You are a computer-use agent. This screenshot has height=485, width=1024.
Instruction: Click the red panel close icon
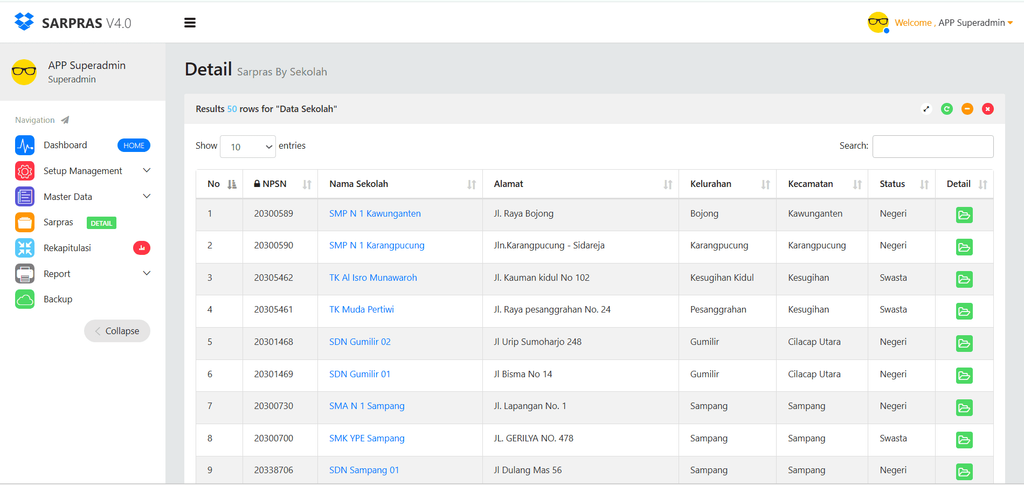click(x=987, y=109)
